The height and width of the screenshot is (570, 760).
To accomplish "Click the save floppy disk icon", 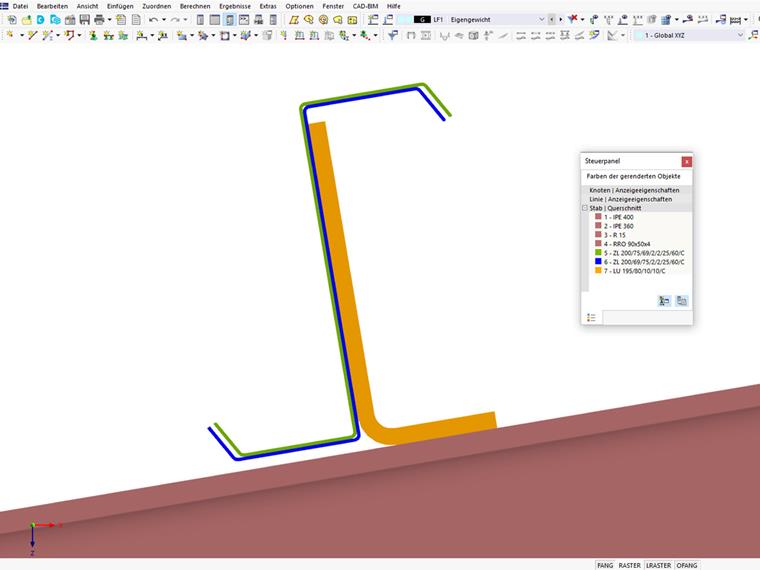I will click(85, 20).
